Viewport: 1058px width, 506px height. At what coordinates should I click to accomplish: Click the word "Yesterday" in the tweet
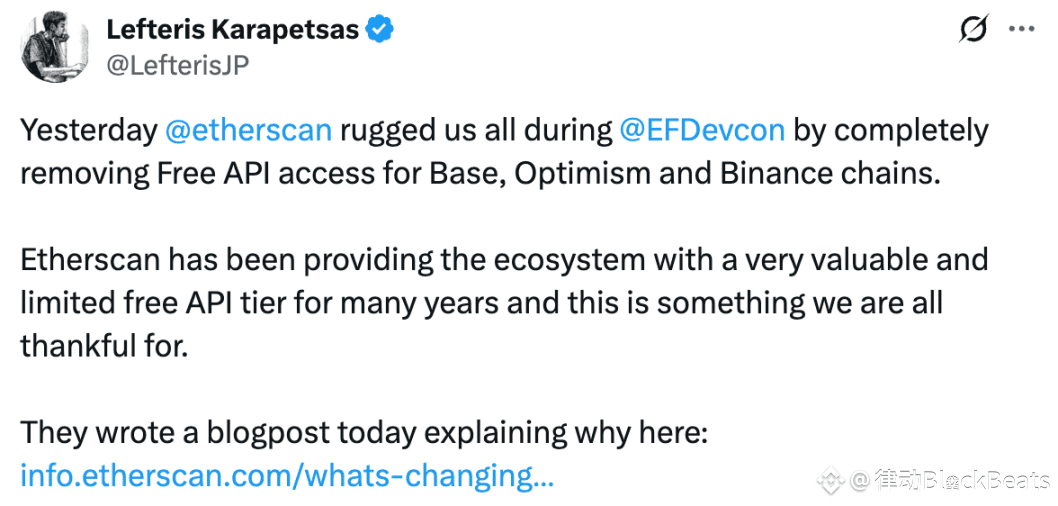tap(89, 131)
